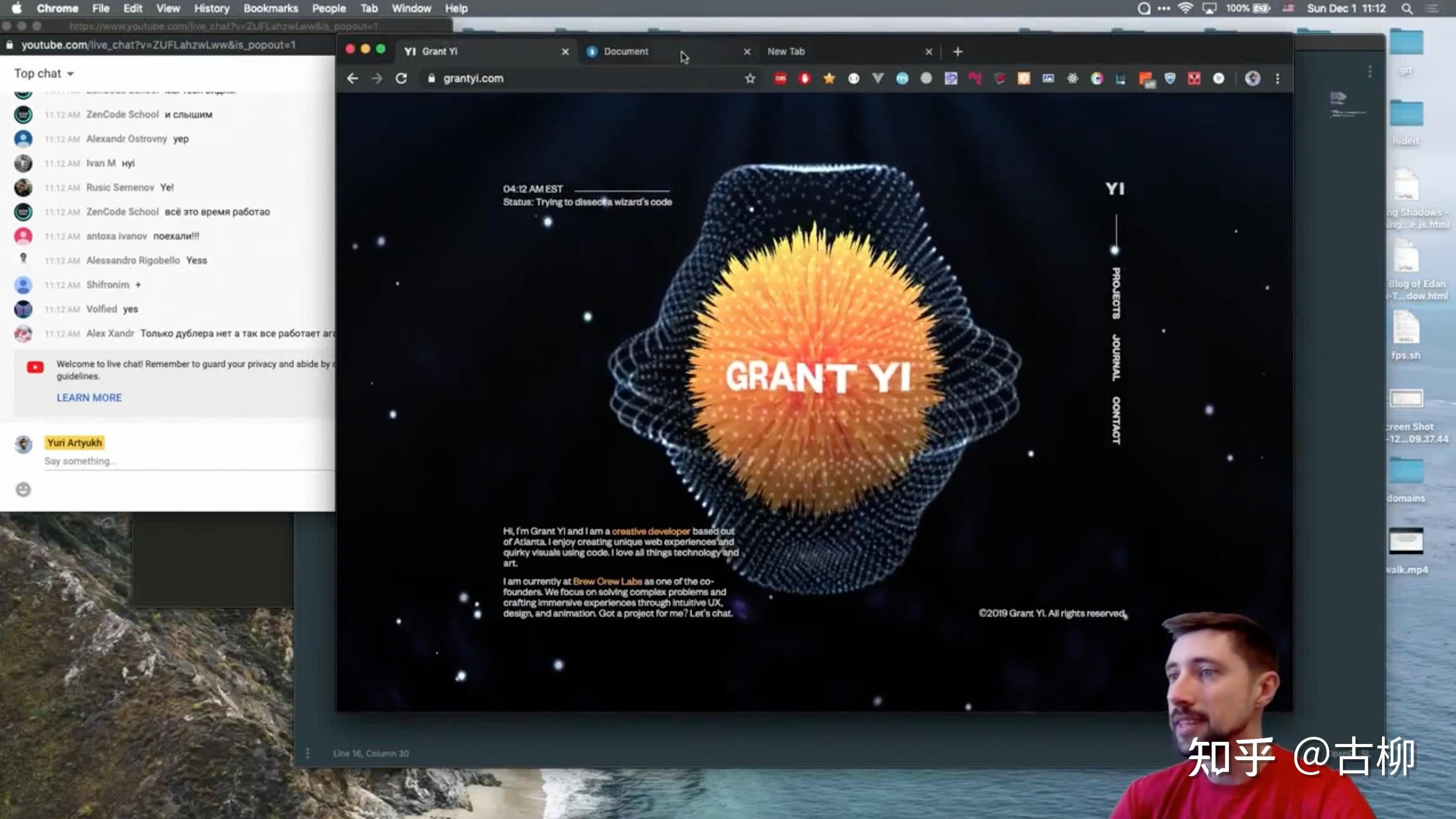Open the History menu in menu bar

[x=211, y=9]
